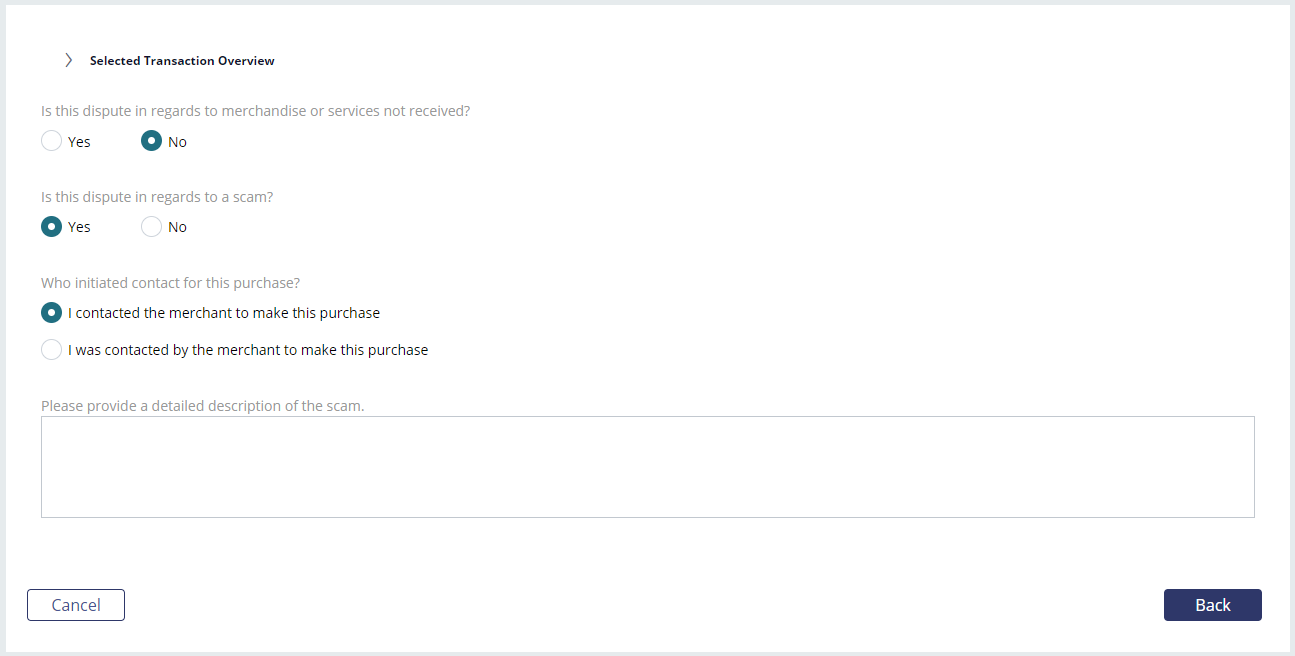The height and width of the screenshot is (656, 1295).
Task: Go back using the Back button
Action: tap(1213, 605)
